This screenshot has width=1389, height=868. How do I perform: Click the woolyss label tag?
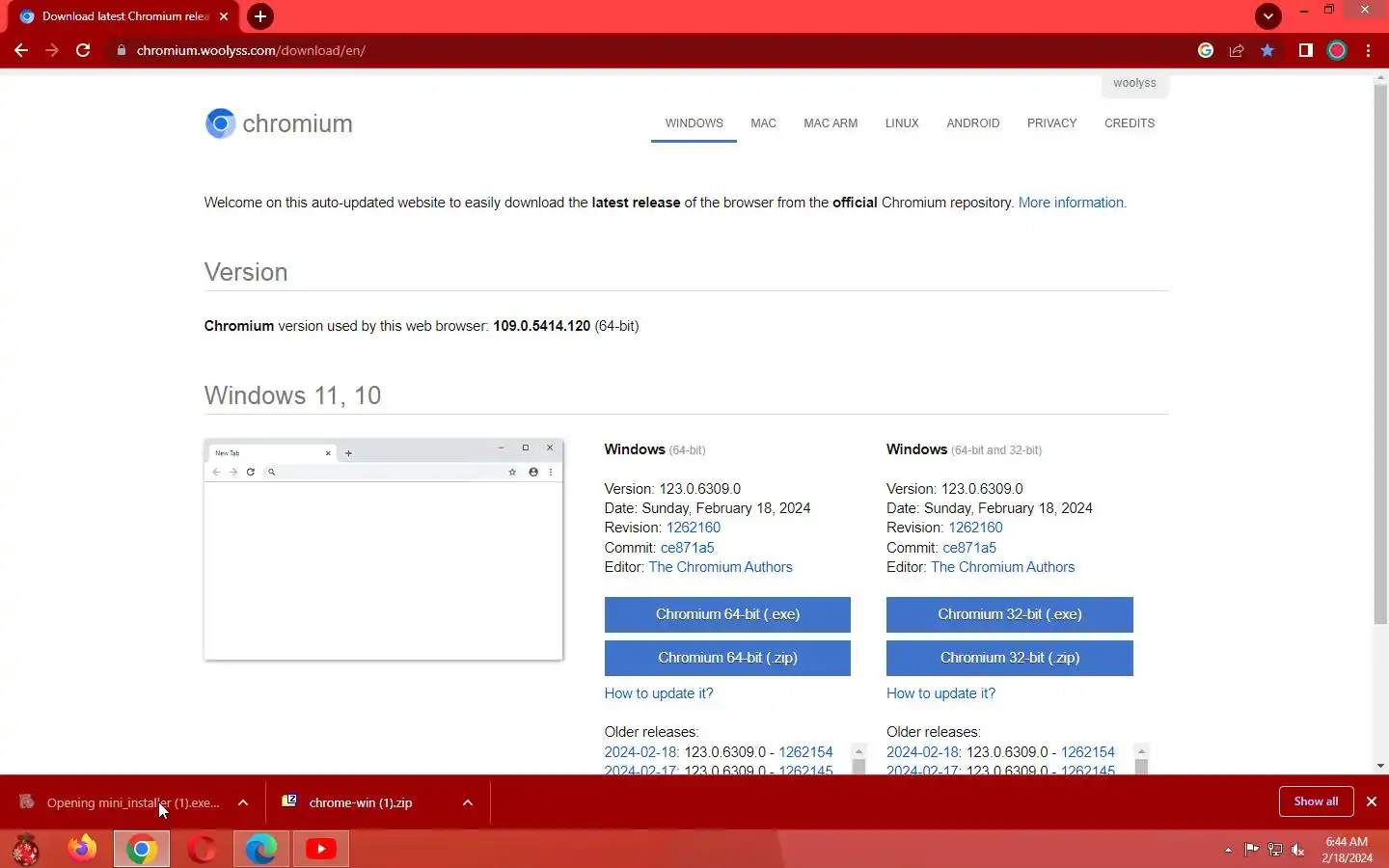click(1134, 84)
